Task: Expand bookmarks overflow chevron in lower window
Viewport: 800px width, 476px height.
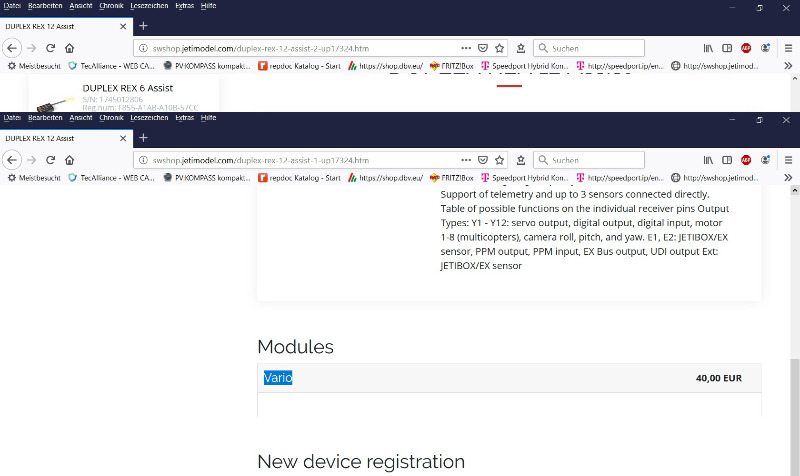Action: [x=788, y=178]
